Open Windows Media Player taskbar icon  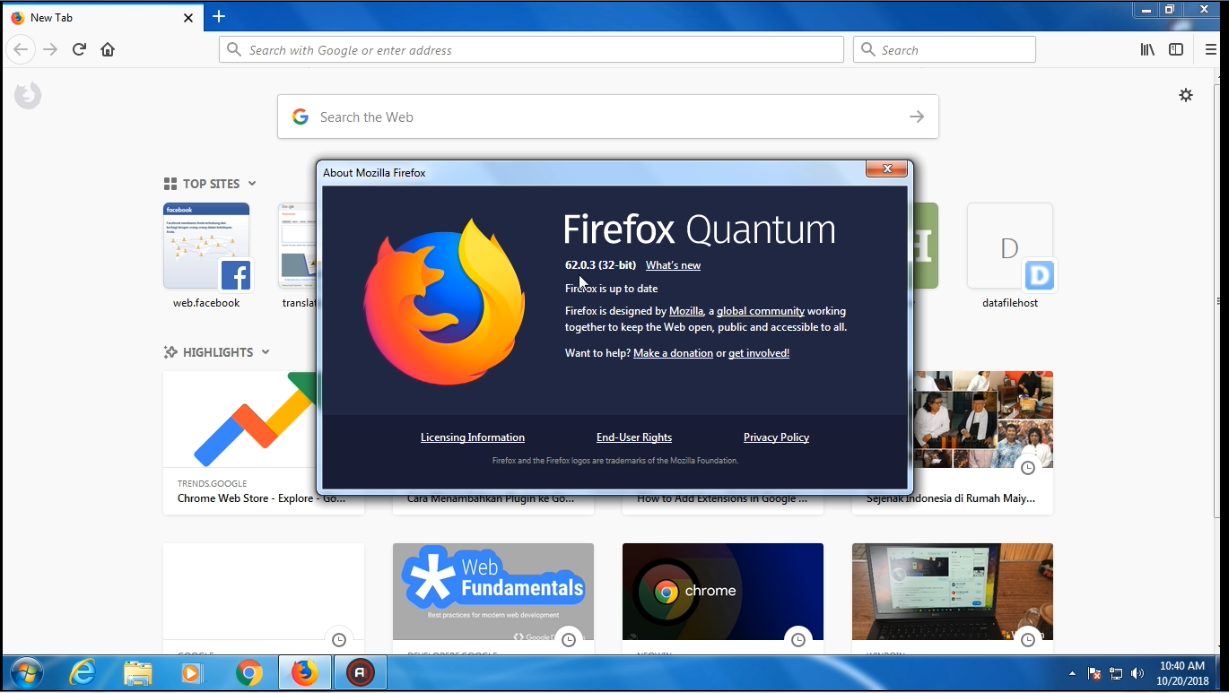click(193, 673)
